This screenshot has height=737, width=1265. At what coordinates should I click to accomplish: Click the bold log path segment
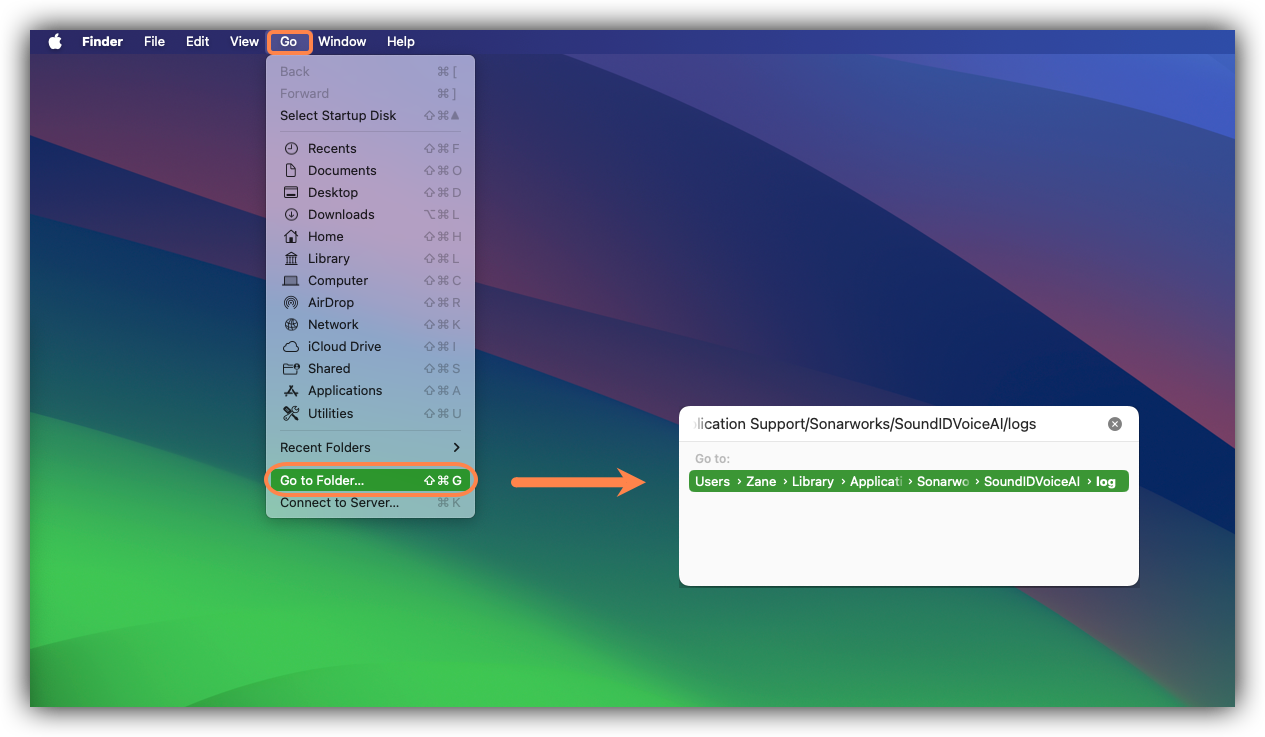[1106, 482]
